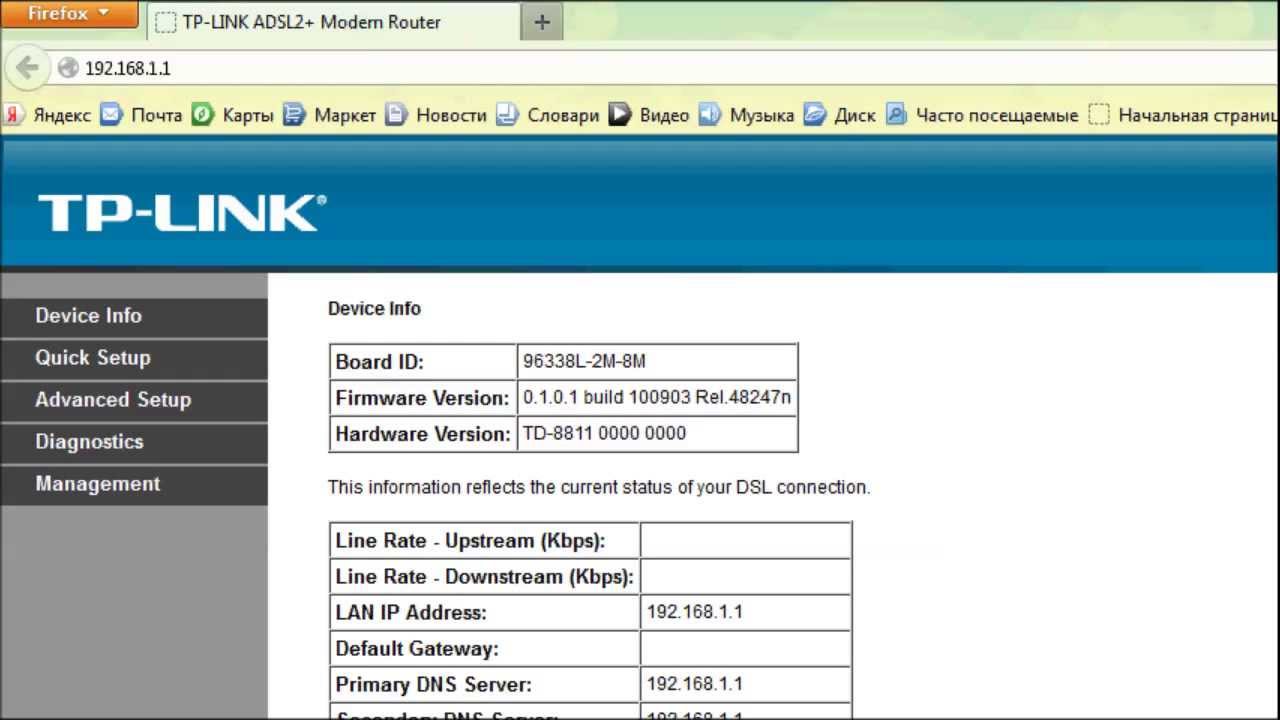Click the Диск bookmark icon
This screenshot has height=720, width=1280.
tap(815, 115)
